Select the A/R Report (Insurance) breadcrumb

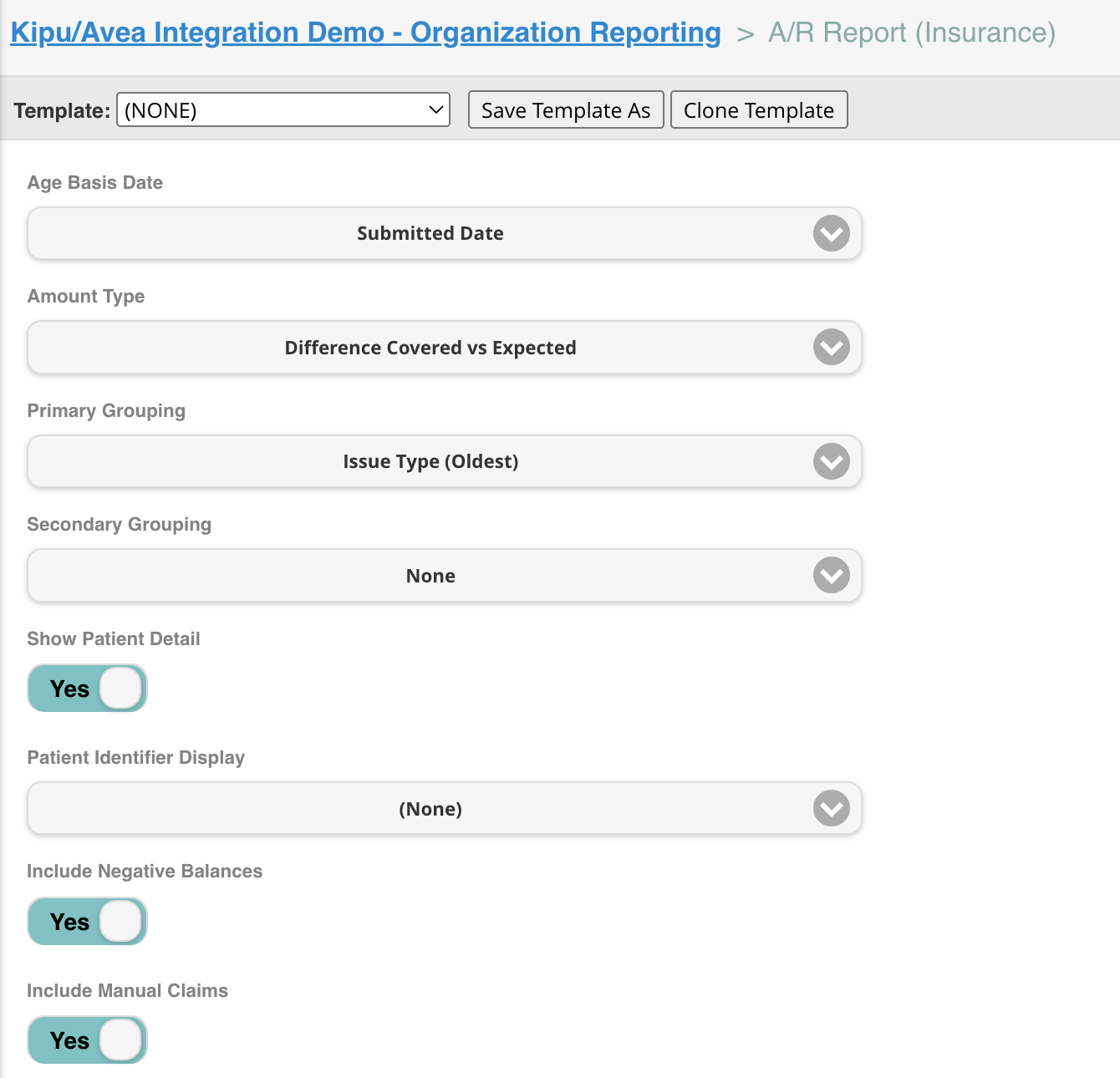(x=910, y=33)
